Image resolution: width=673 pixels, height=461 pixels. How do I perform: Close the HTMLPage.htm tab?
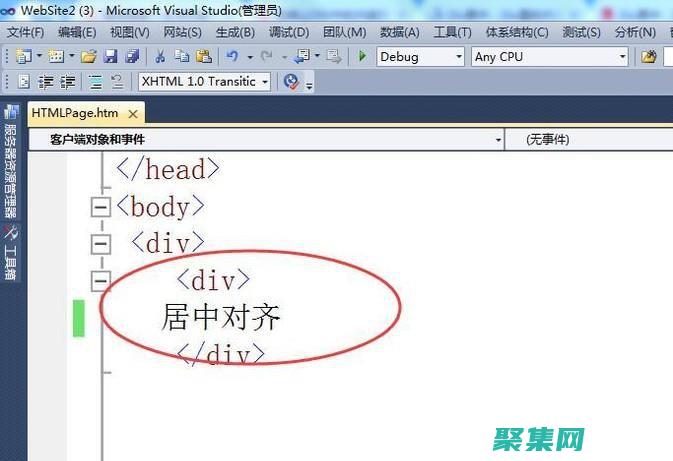point(131,113)
